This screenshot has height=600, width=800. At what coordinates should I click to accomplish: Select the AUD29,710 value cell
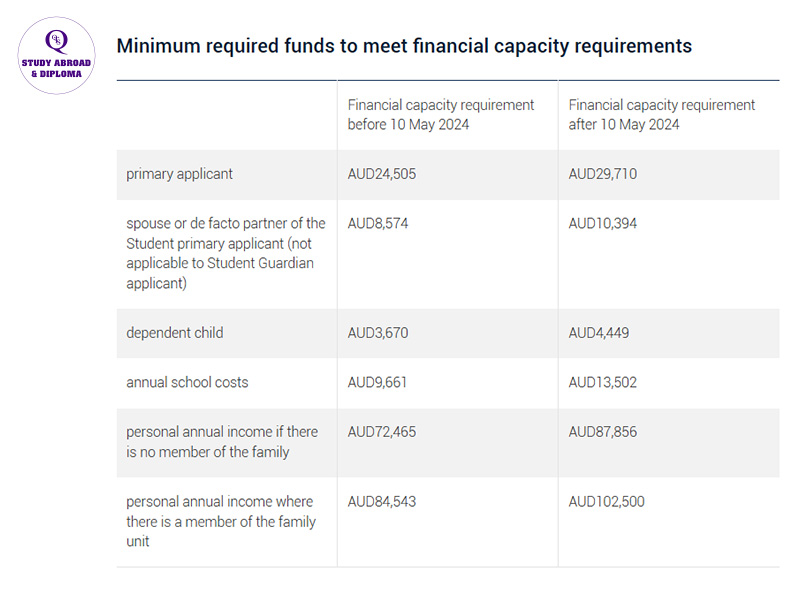tap(603, 174)
